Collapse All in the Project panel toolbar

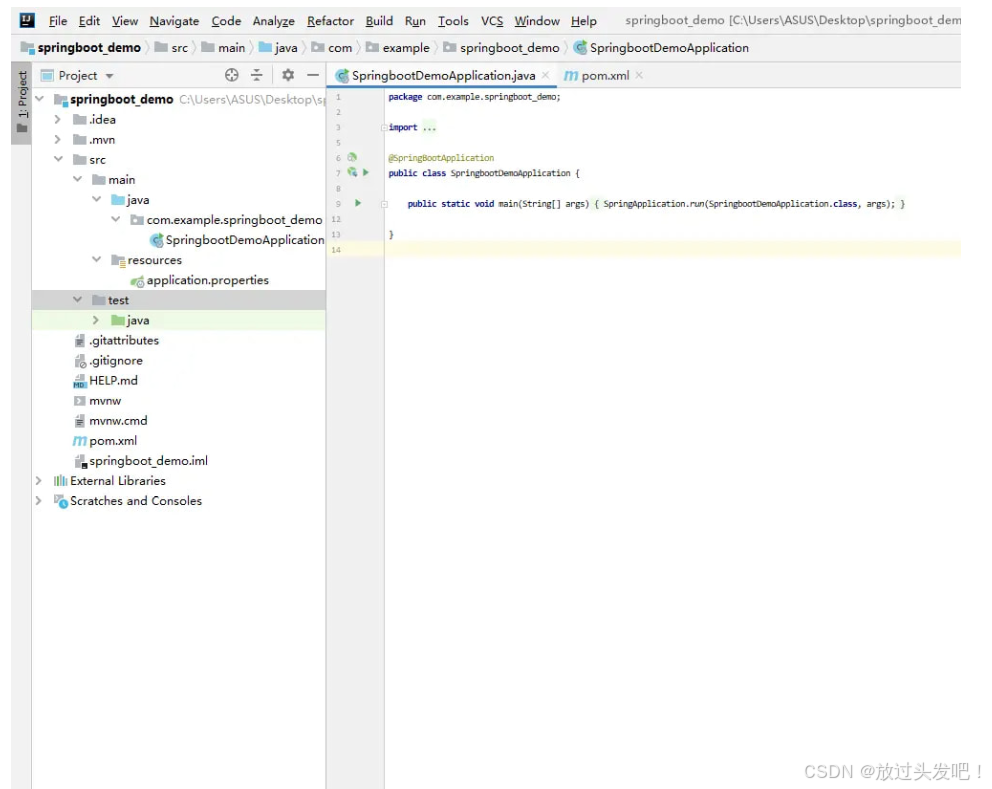click(258, 74)
